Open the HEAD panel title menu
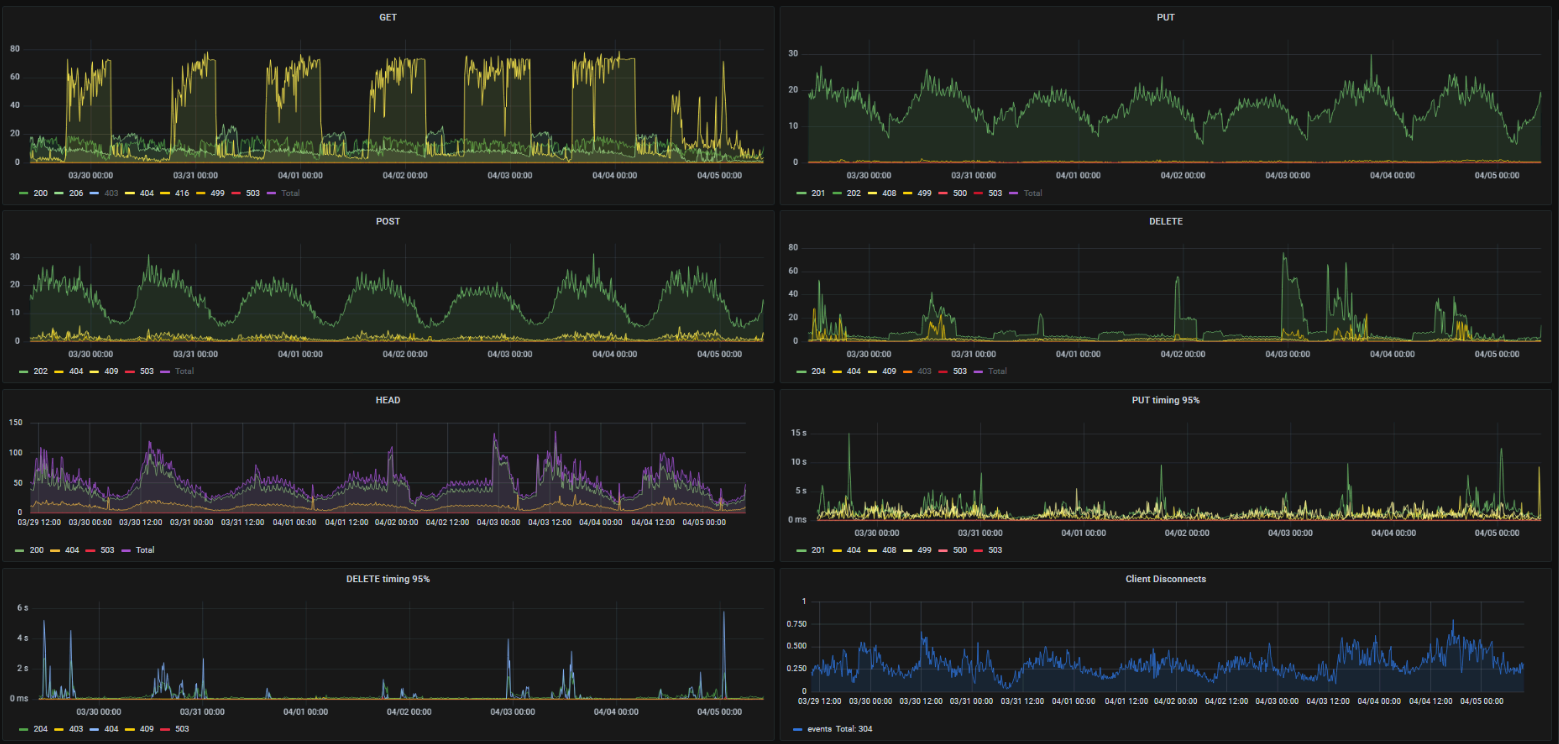The image size is (1559, 744). click(388, 400)
